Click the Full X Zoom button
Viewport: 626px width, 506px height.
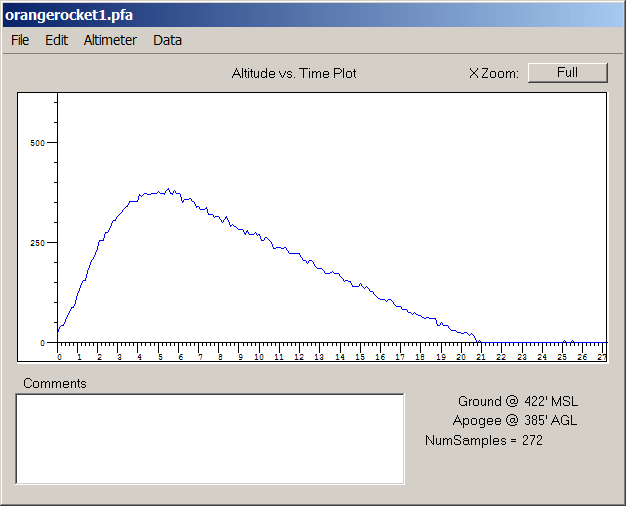click(x=567, y=73)
